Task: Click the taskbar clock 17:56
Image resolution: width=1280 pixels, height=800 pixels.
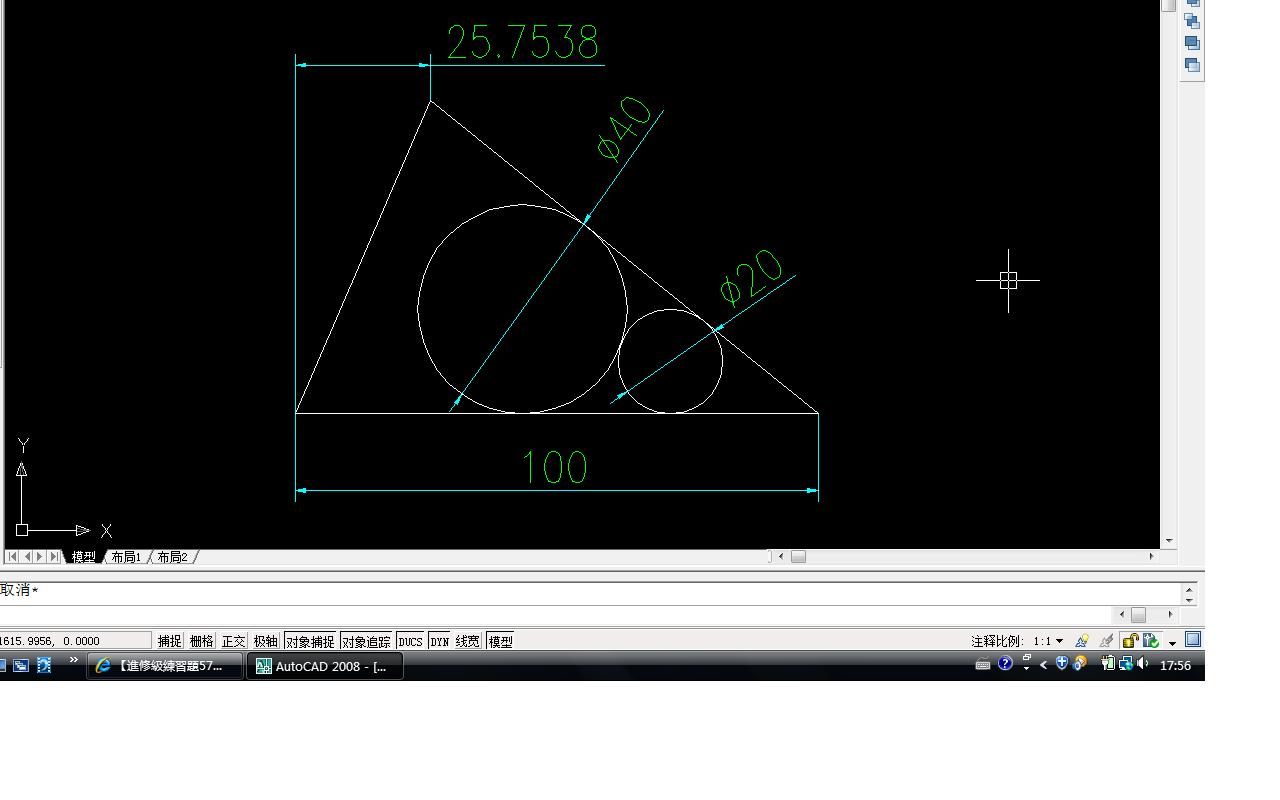Action: tap(1175, 665)
